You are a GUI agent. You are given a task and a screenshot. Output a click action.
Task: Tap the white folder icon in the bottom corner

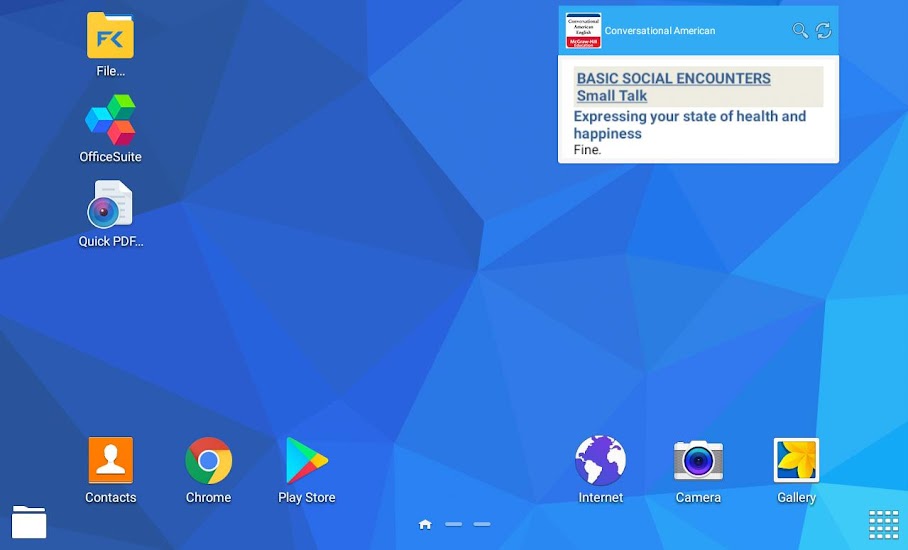point(29,522)
